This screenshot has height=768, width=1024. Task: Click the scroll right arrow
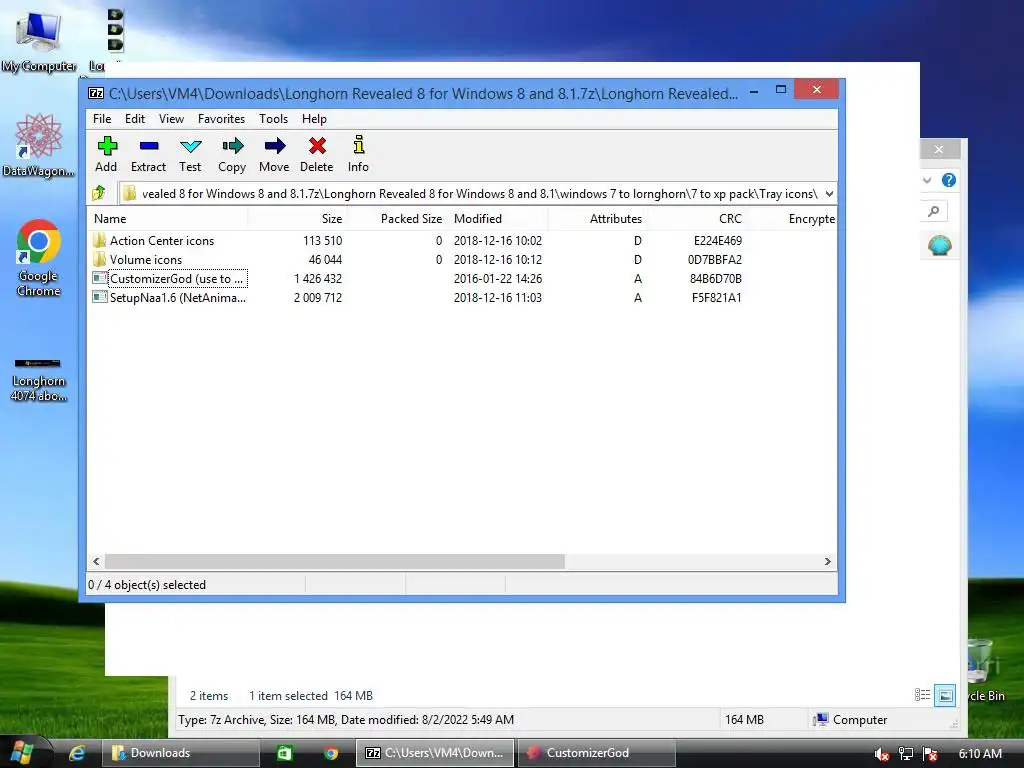pos(827,562)
